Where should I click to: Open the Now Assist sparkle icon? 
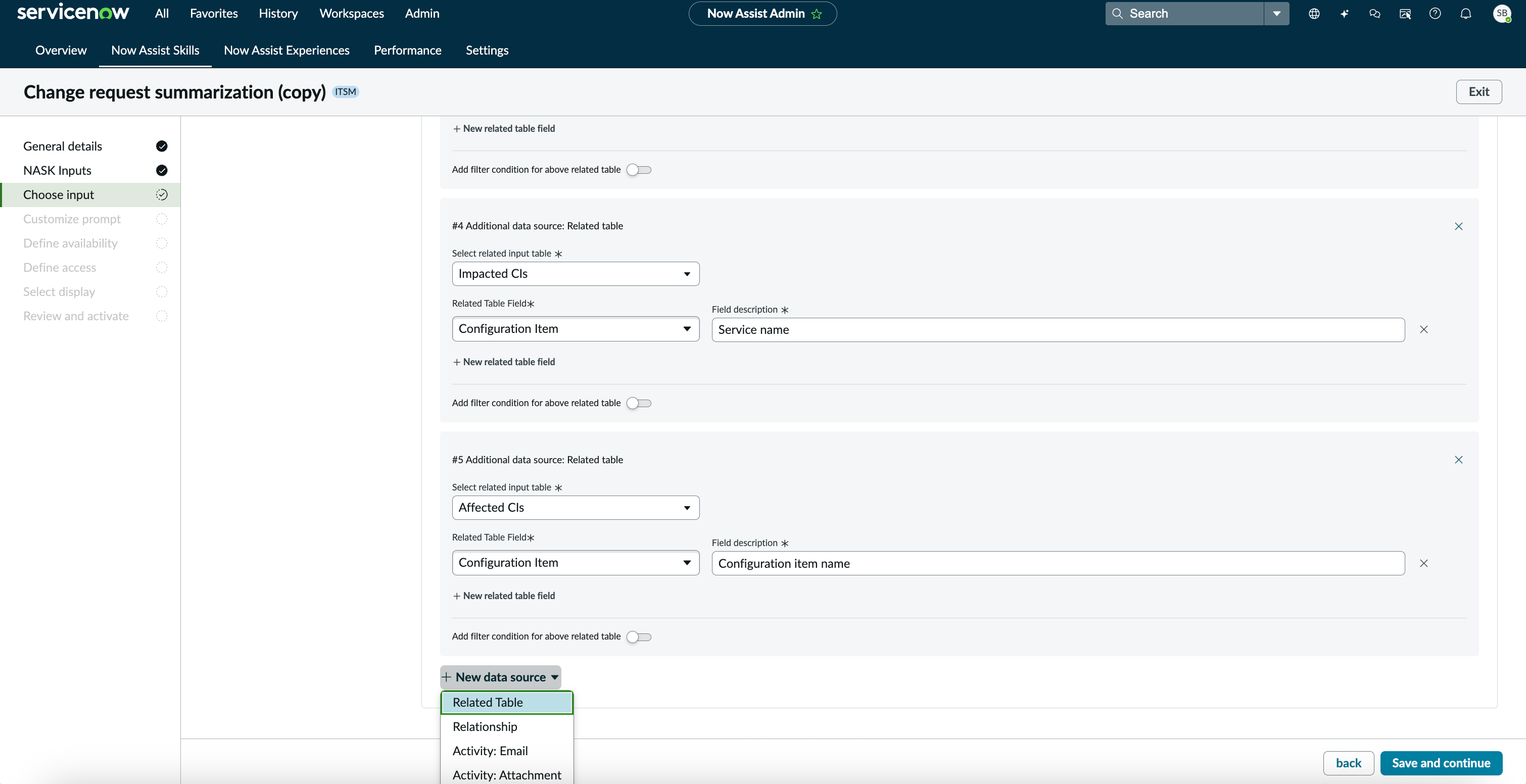[1344, 14]
